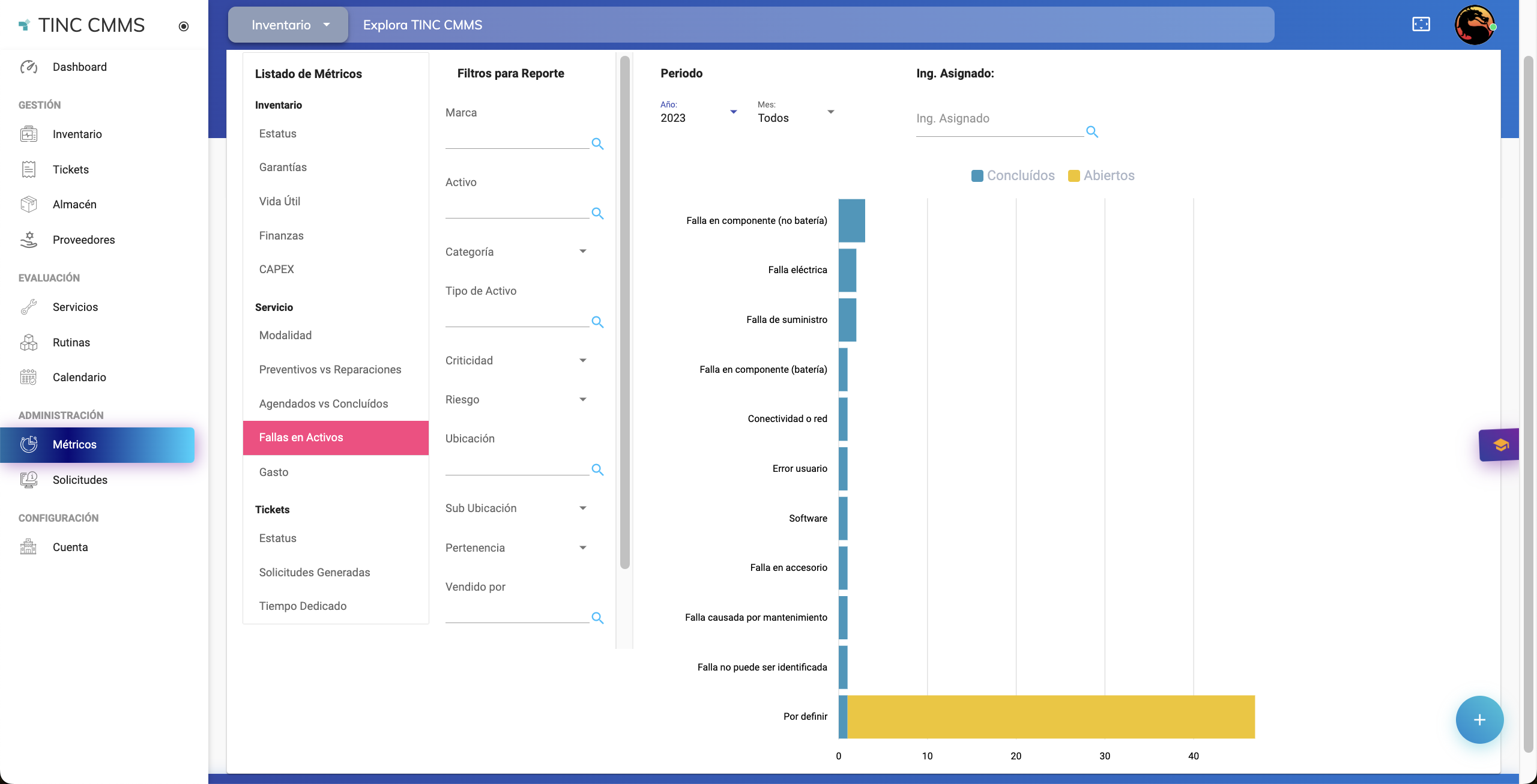Toggle sidebar collapse next to TINC CMMS
The height and width of the screenshot is (784, 1537).
183,26
